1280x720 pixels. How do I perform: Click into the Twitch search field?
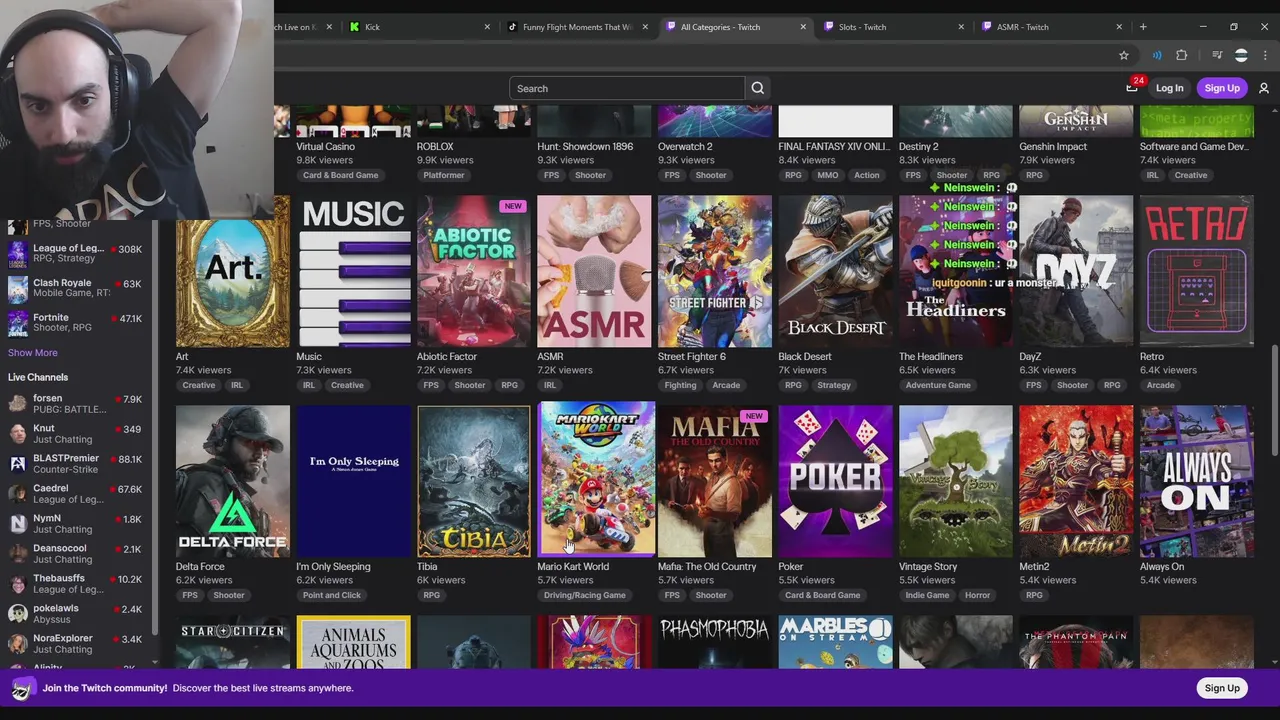pyautogui.click(x=627, y=88)
